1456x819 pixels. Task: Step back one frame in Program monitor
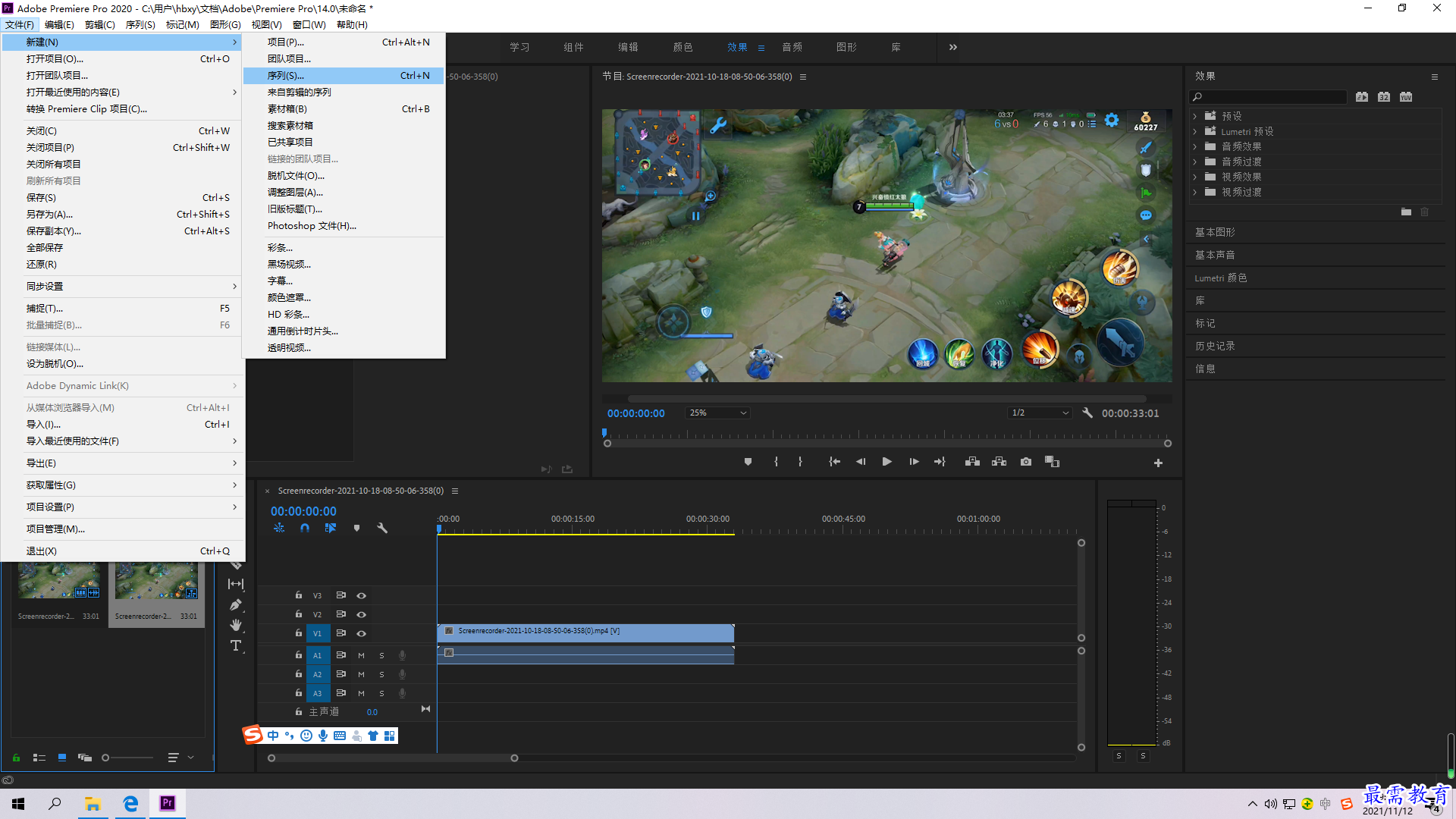pos(861,462)
